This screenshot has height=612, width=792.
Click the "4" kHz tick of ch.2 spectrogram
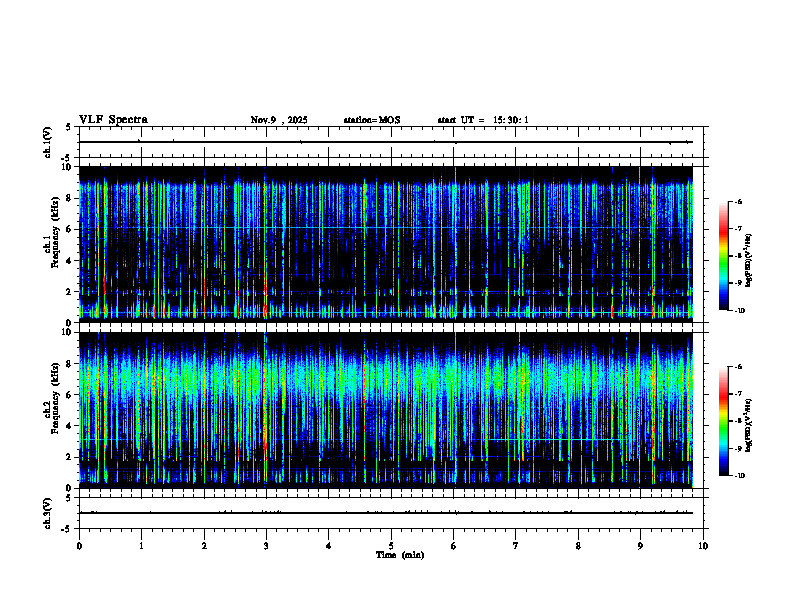[70, 426]
